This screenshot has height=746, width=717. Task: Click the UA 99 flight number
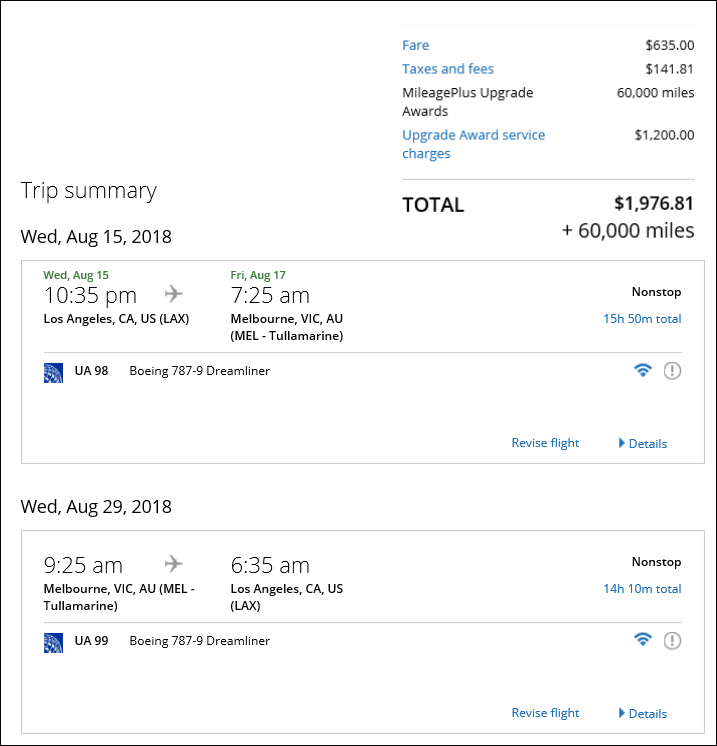(91, 640)
